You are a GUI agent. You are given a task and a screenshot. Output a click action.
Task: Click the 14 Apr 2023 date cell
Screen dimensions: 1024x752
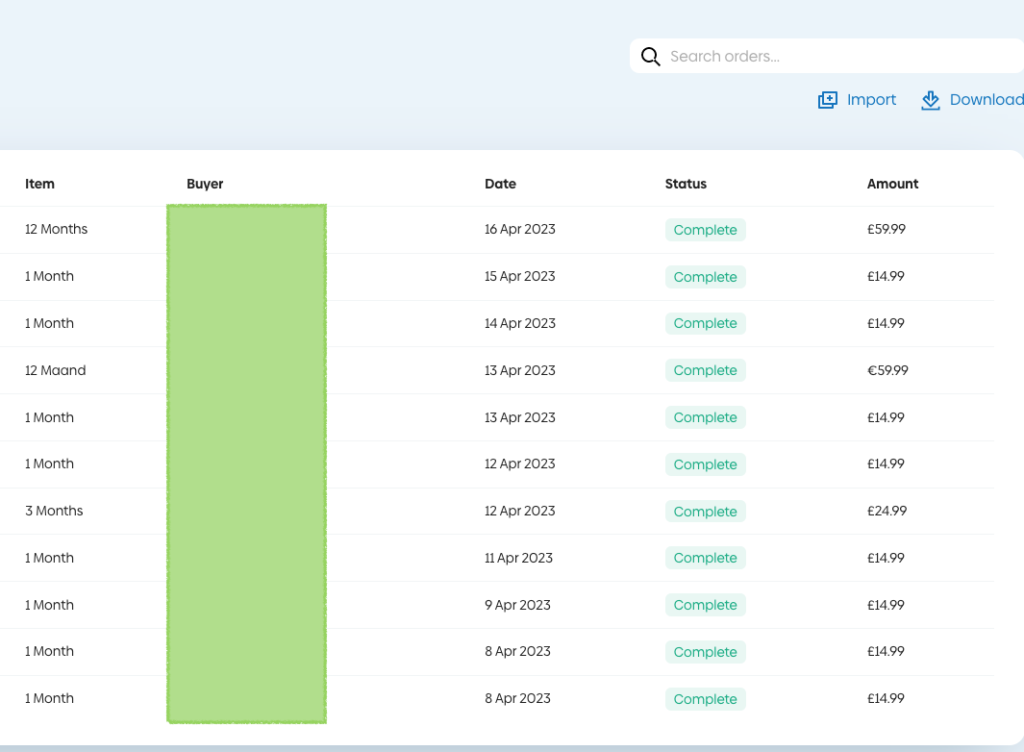pos(520,323)
